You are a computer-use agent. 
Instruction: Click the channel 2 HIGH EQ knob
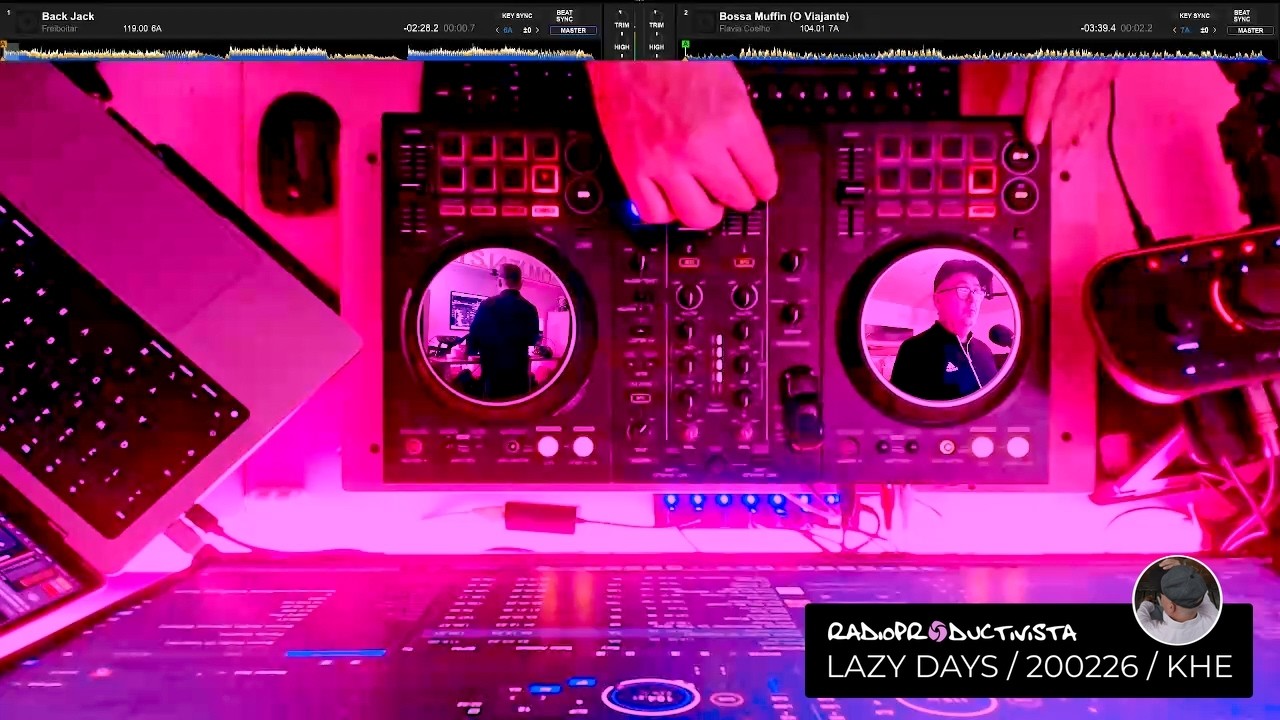pyautogui.click(x=656, y=37)
